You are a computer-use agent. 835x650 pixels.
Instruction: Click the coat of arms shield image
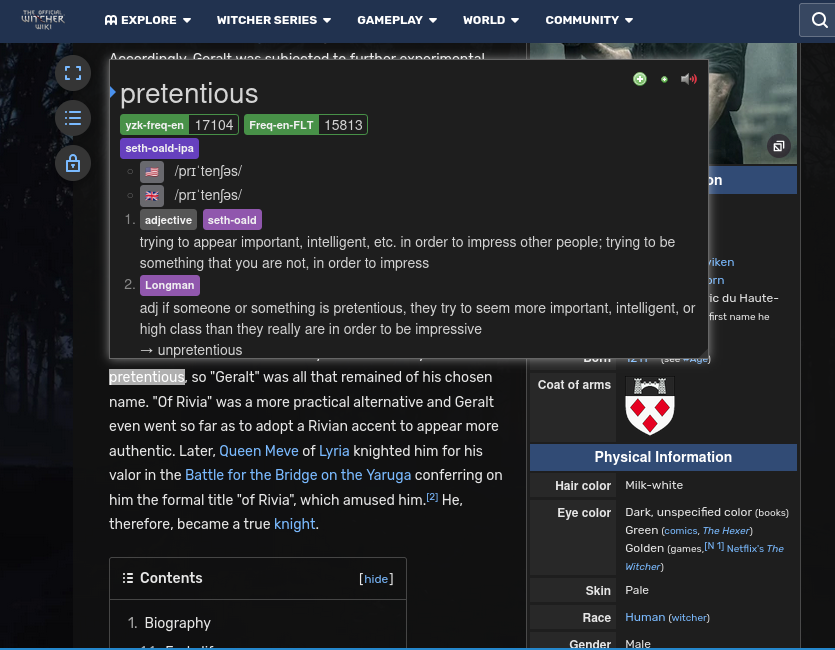pos(650,406)
